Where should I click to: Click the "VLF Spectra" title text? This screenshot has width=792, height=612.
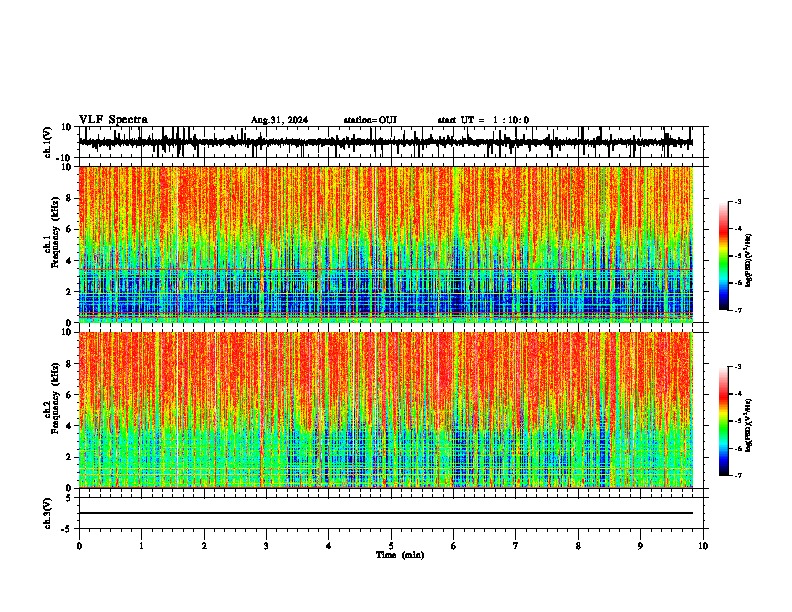[113, 120]
